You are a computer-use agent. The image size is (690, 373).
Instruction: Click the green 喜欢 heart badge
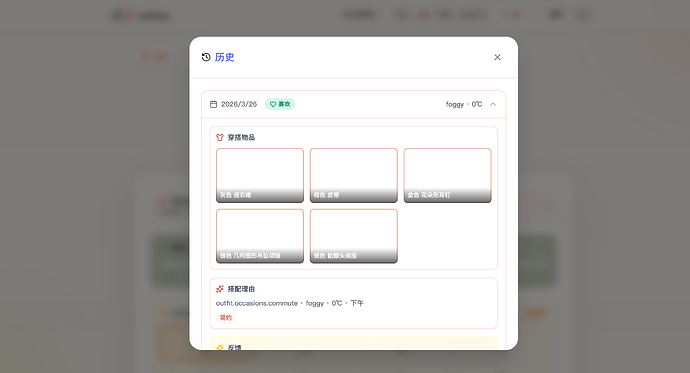pyautogui.click(x=280, y=104)
